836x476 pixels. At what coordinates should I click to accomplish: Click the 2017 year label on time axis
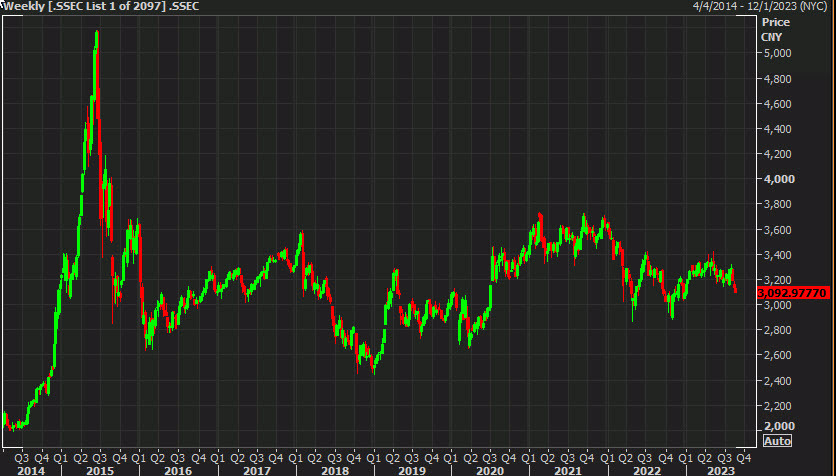click(x=256, y=471)
